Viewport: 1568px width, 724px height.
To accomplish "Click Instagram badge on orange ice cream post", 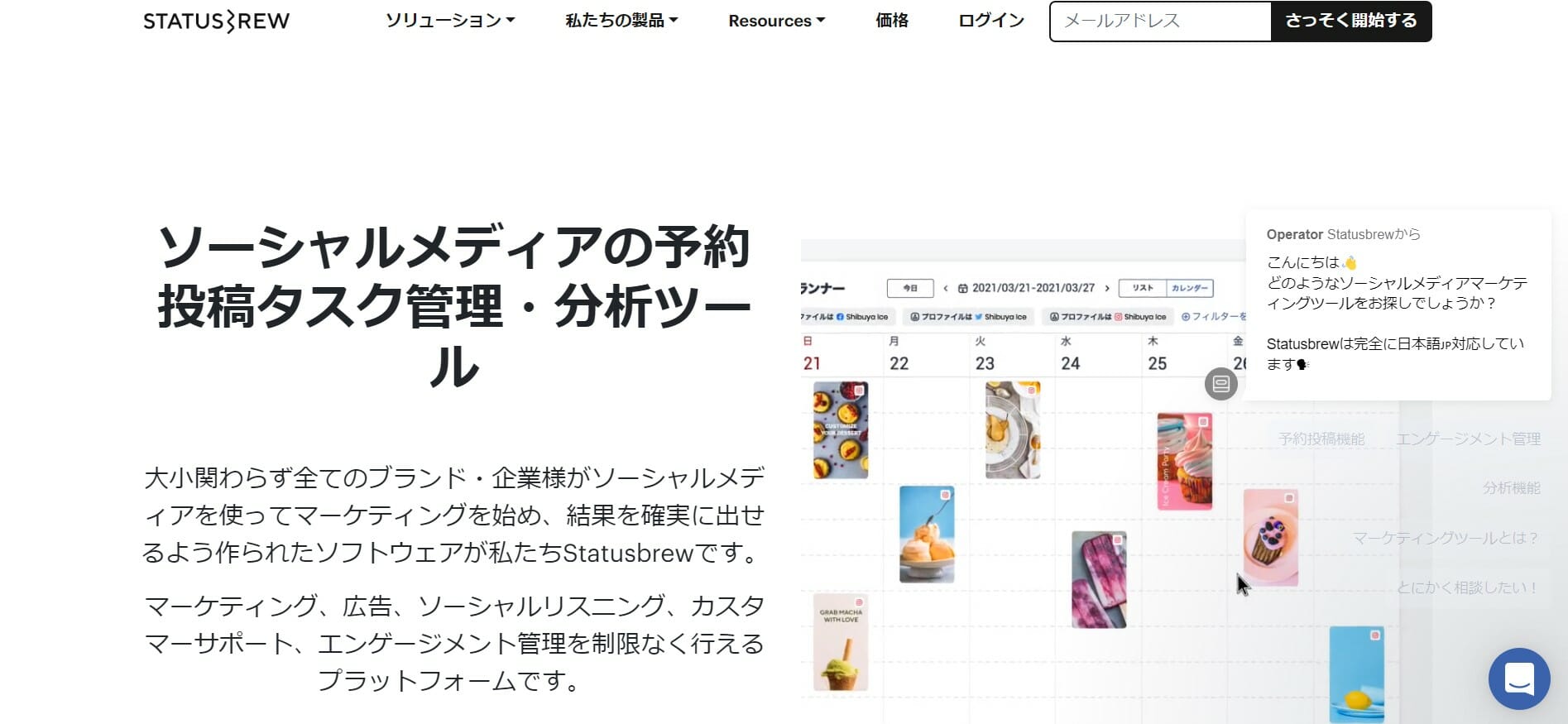I will pos(945,495).
